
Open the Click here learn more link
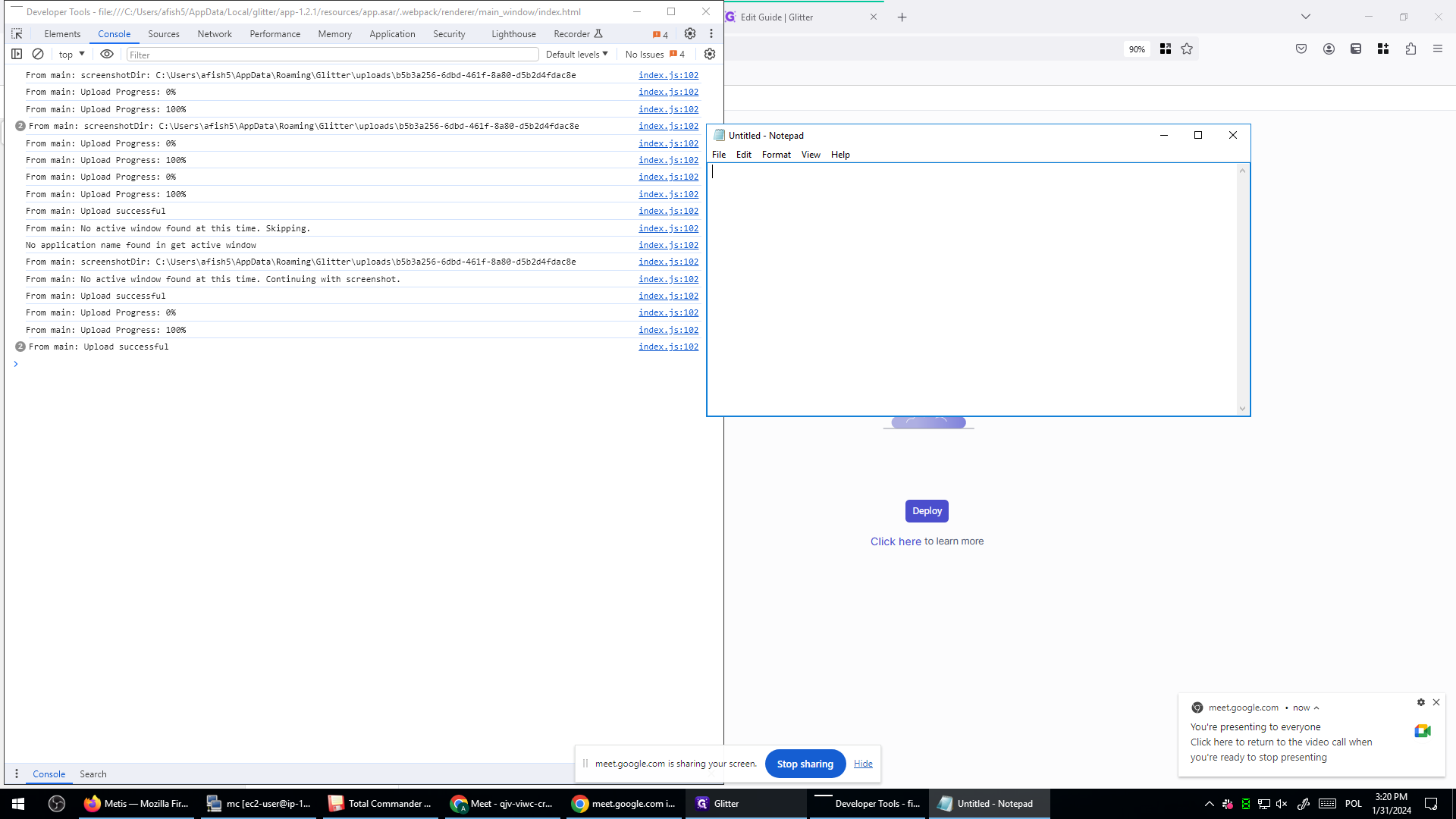pos(896,541)
